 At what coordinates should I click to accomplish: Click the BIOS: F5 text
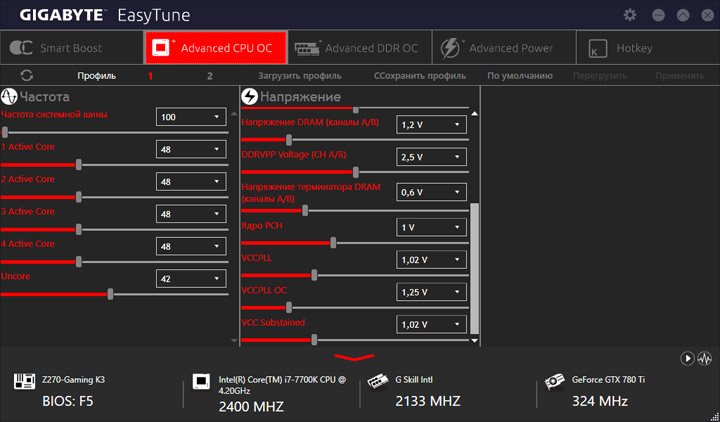[68, 401]
